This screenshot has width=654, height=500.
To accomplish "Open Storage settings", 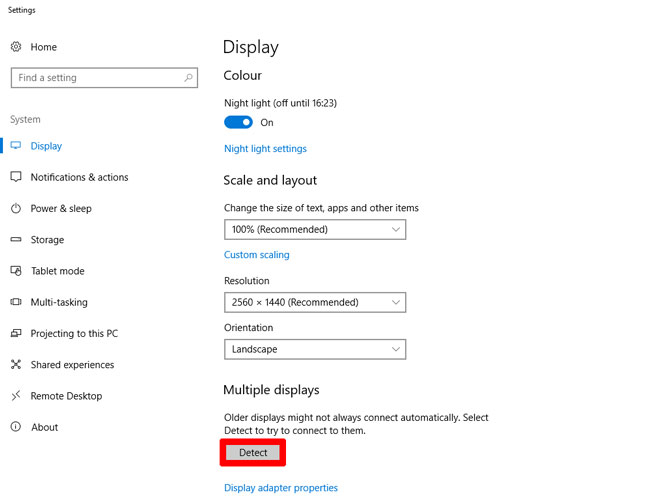I will click(x=47, y=240).
